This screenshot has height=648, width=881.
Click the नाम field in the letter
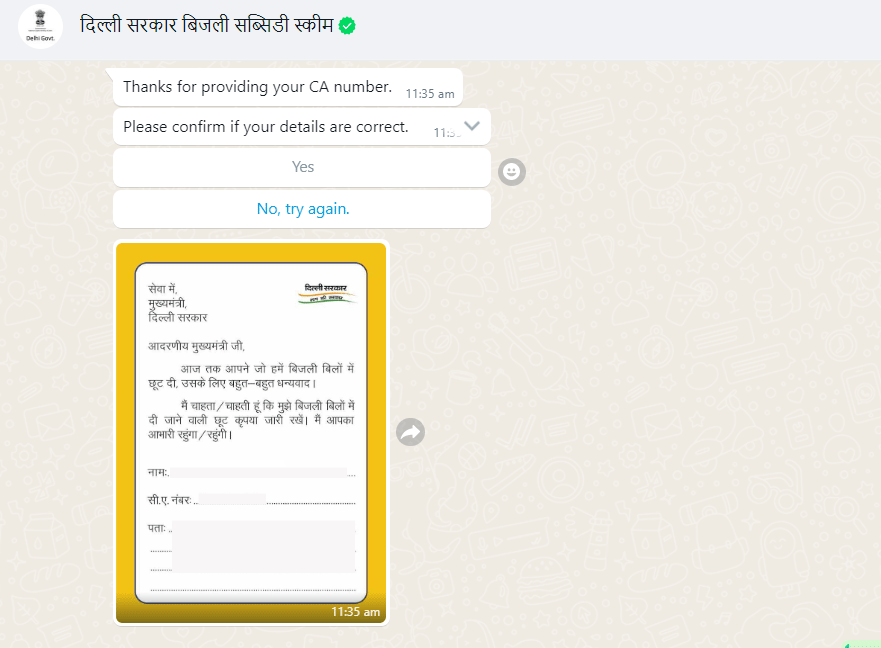[x=251, y=473]
